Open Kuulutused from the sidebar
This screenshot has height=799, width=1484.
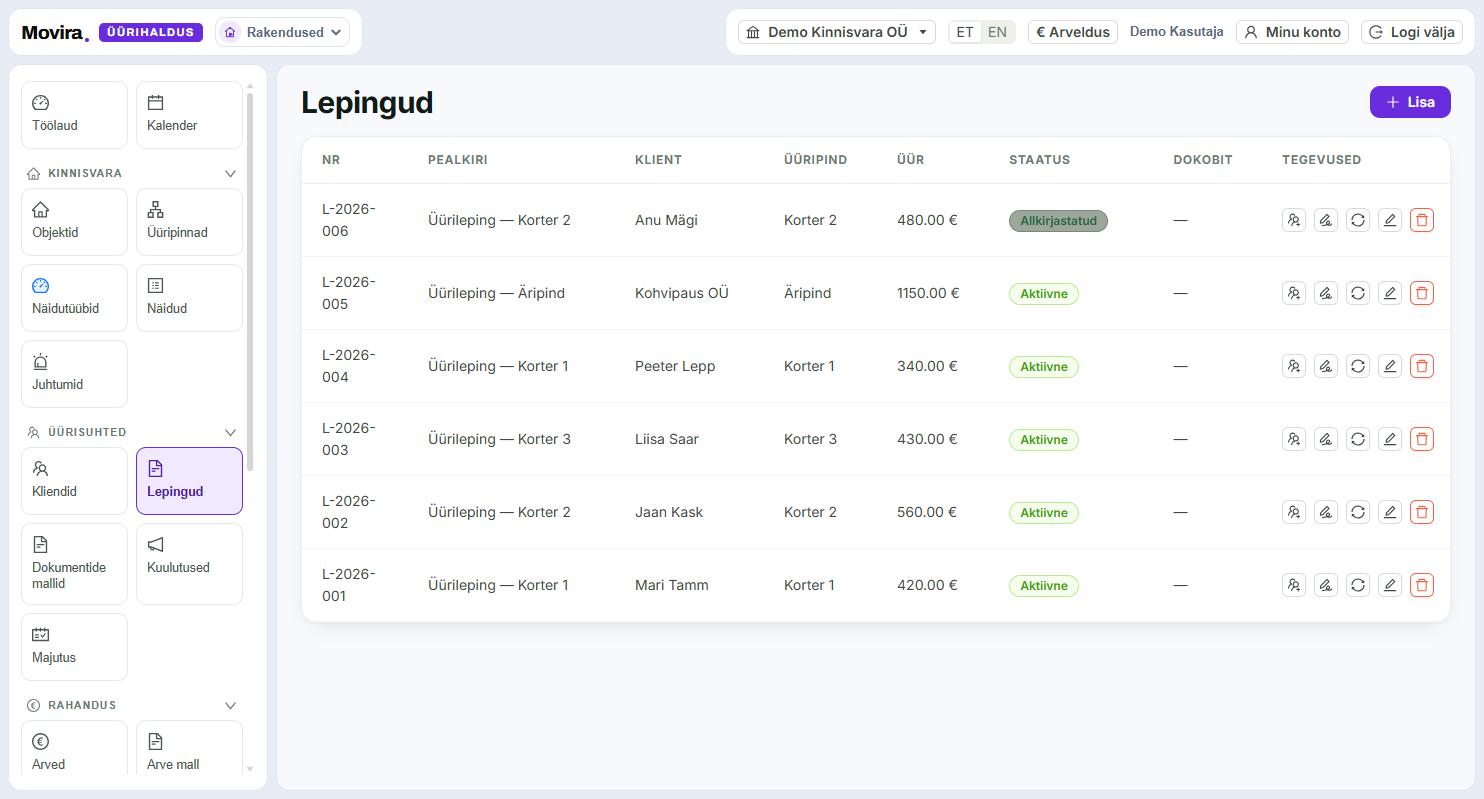point(189,564)
